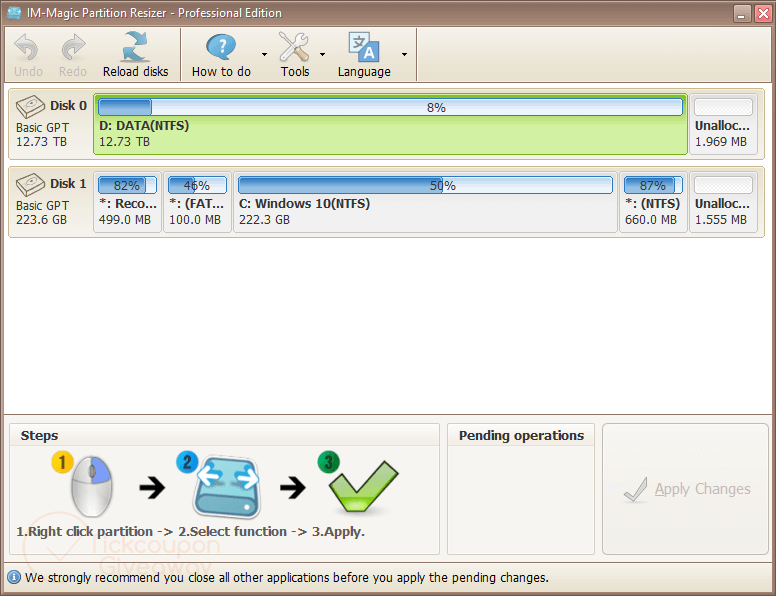Click the 82% usage bar on Recovery partition

point(127,186)
